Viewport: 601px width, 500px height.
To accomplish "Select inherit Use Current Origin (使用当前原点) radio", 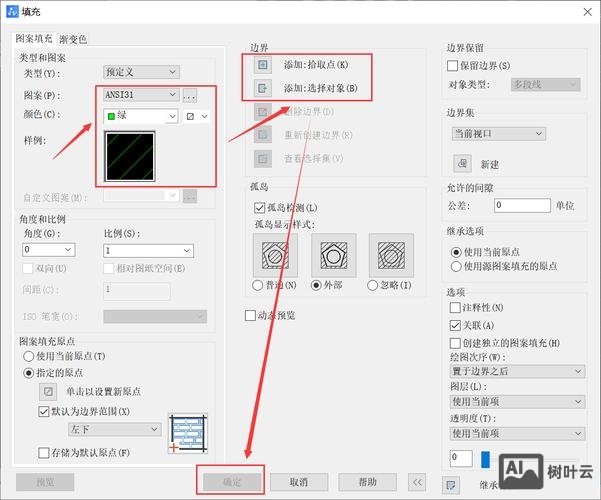I will (x=456, y=252).
